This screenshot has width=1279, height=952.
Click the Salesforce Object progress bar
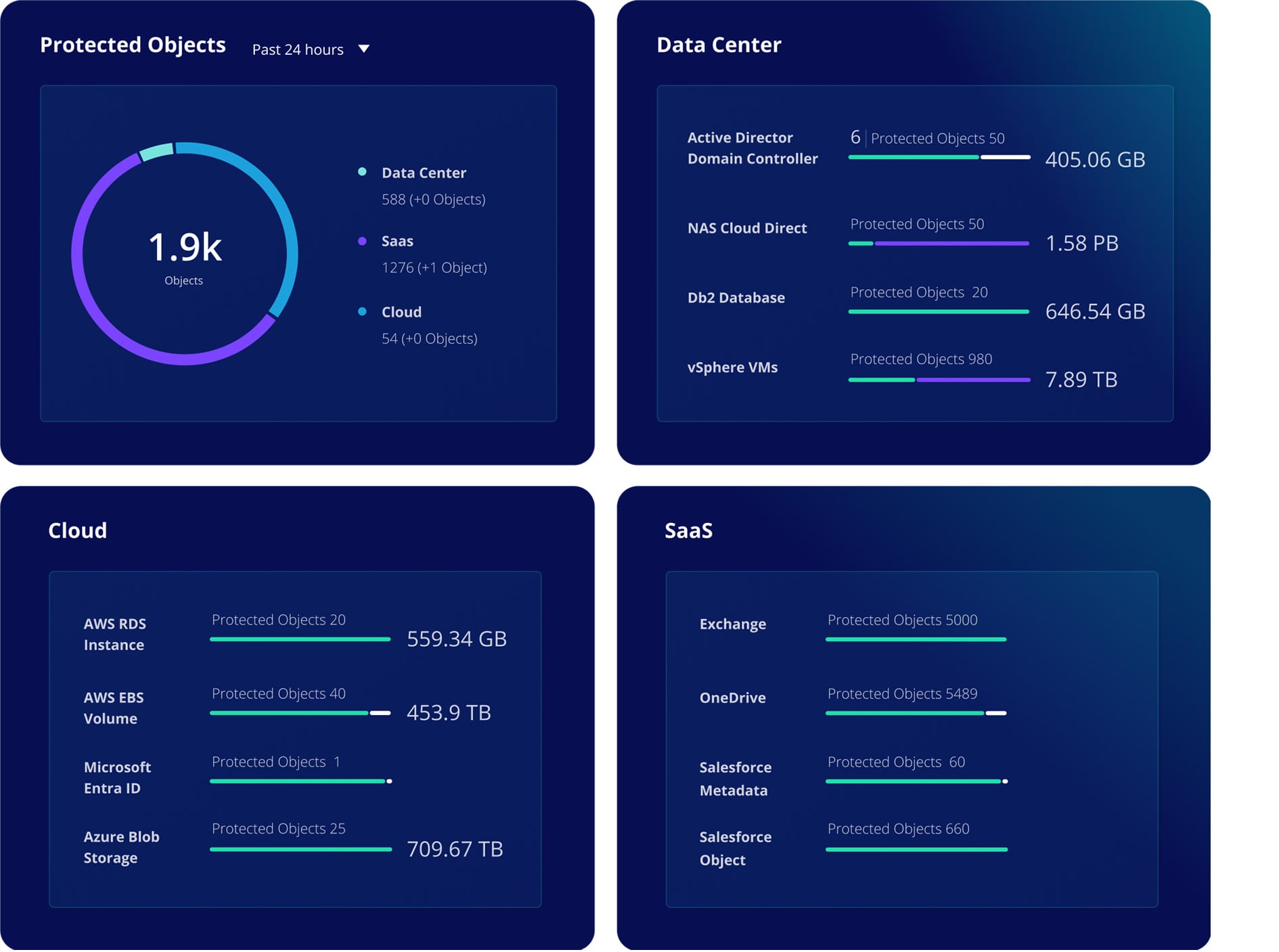916,849
